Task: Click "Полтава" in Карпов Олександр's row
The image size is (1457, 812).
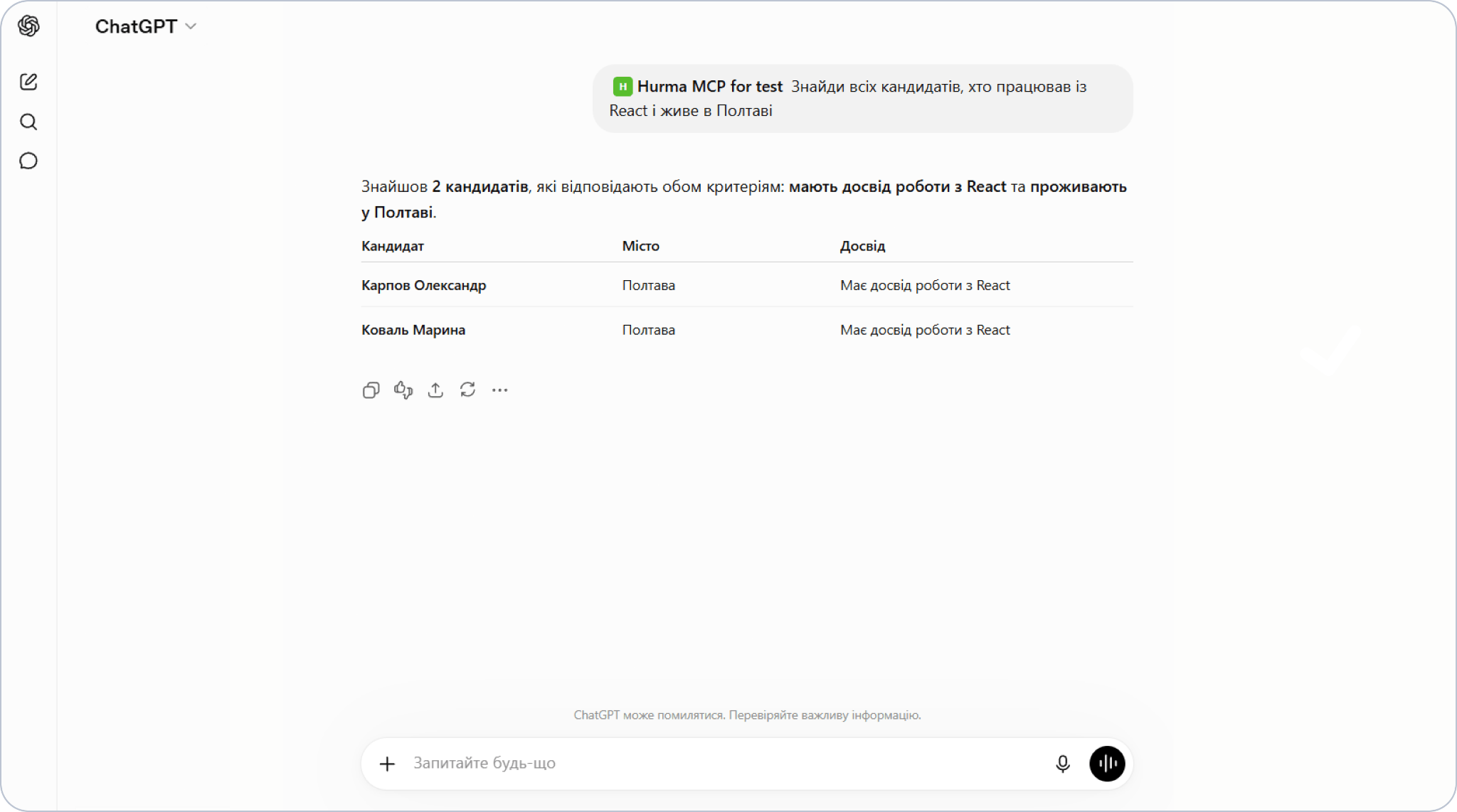Action: click(649, 285)
